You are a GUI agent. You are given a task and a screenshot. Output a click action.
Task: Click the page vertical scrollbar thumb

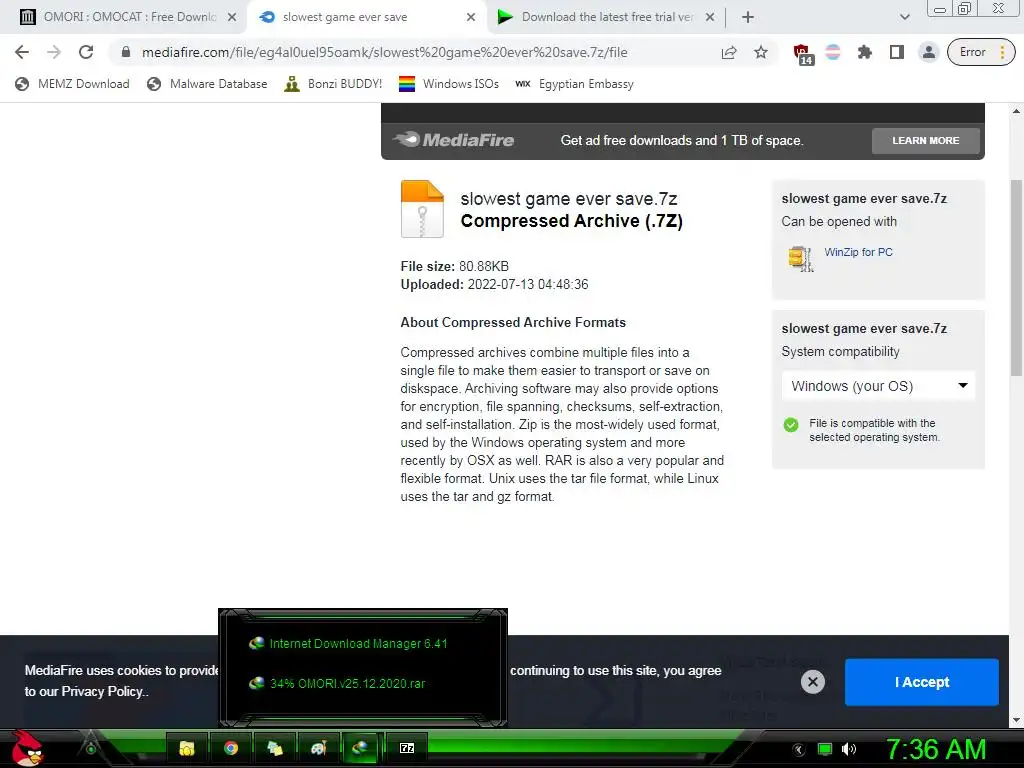[1016, 278]
